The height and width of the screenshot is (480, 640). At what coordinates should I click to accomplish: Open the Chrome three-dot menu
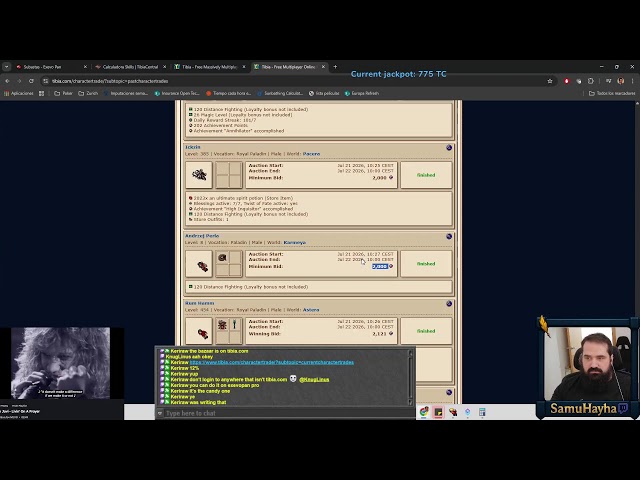tap(633, 81)
